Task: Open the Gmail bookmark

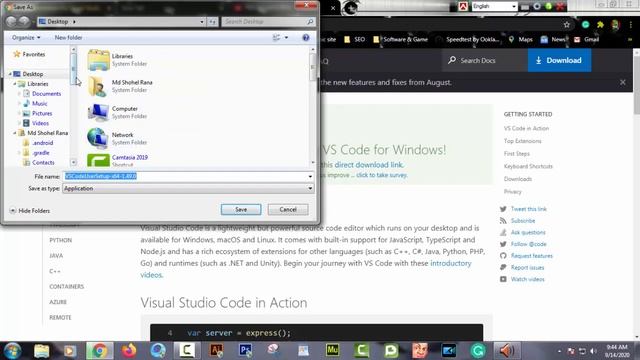Action: tap(587, 40)
